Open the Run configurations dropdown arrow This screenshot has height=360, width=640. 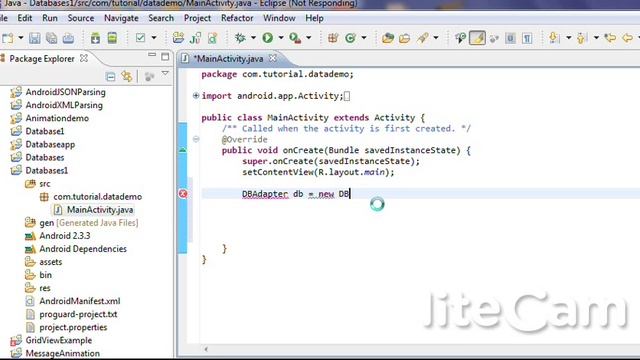coord(281,38)
